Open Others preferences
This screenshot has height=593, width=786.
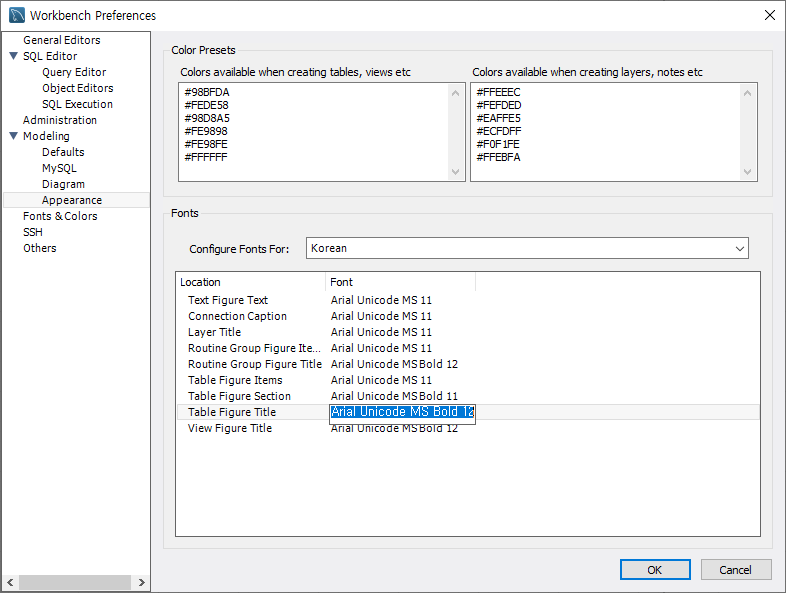pos(40,249)
